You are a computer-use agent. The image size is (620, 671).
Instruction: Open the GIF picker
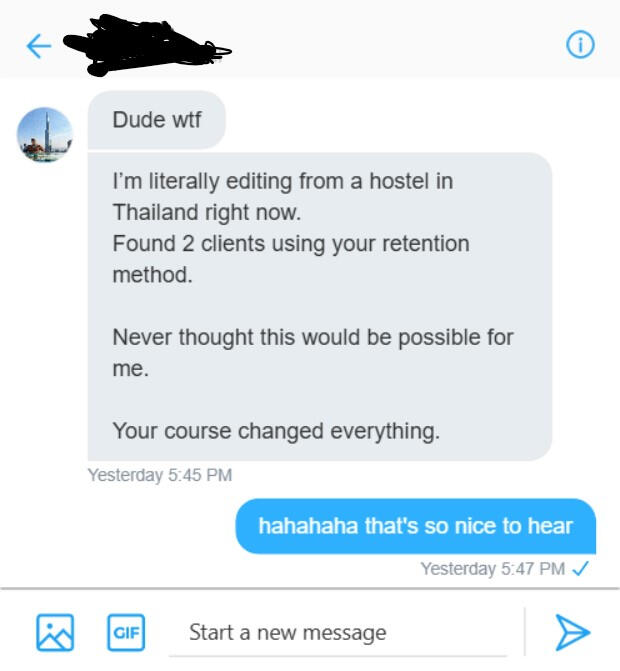(x=126, y=632)
